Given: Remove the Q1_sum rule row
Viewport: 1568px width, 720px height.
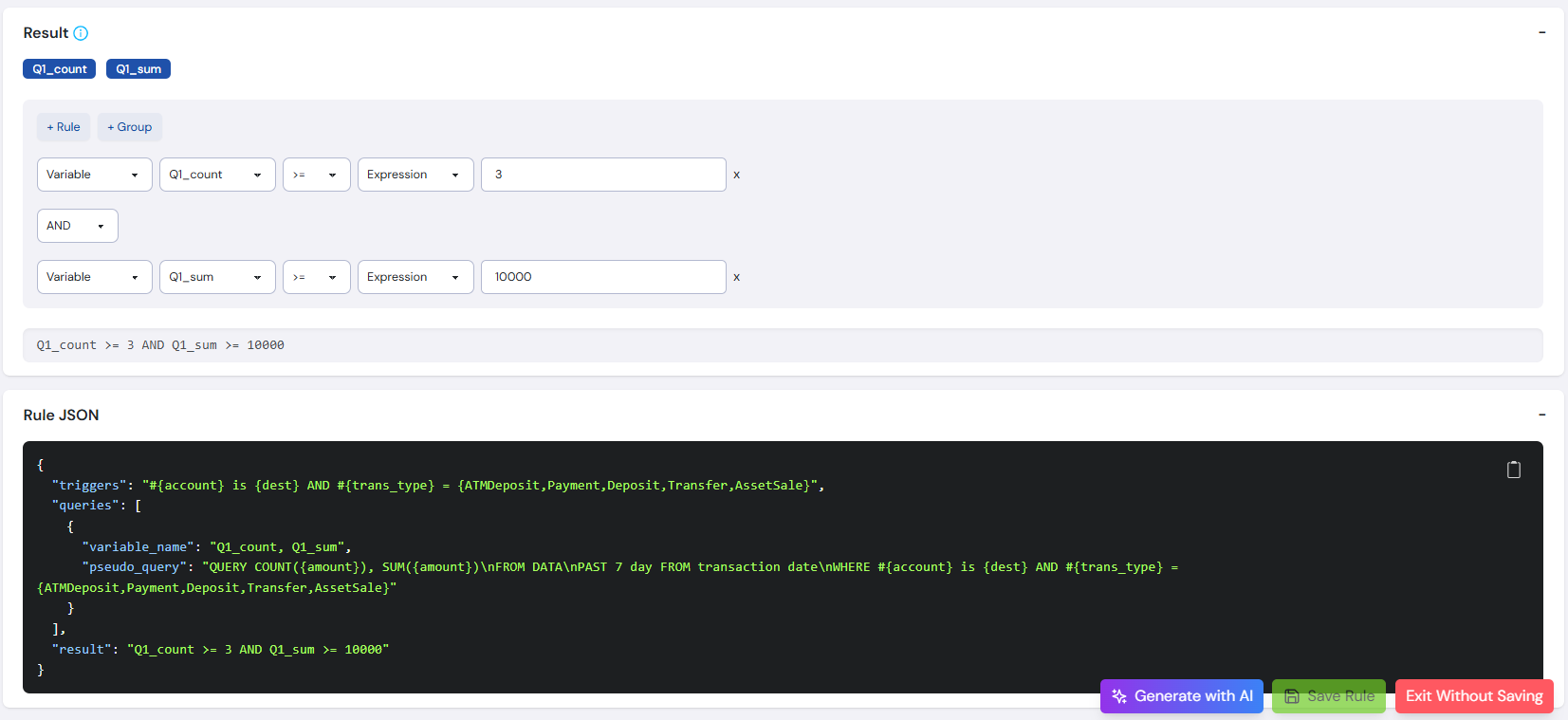Looking at the screenshot, I should (x=736, y=277).
